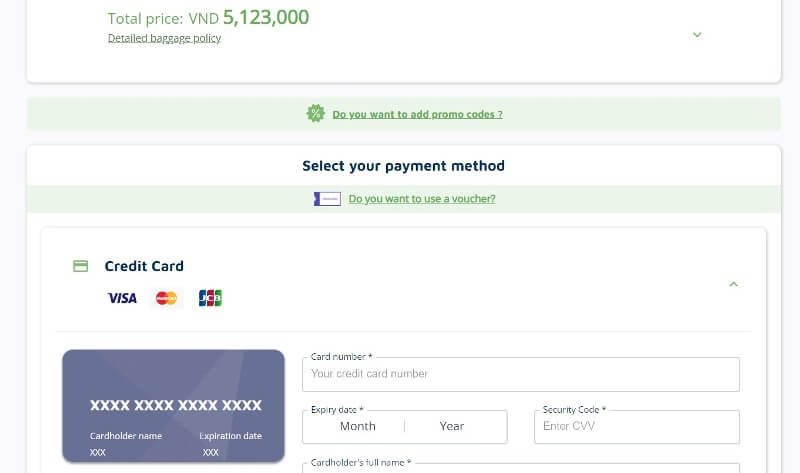
Task: Focus the Card number input field
Action: click(x=521, y=374)
